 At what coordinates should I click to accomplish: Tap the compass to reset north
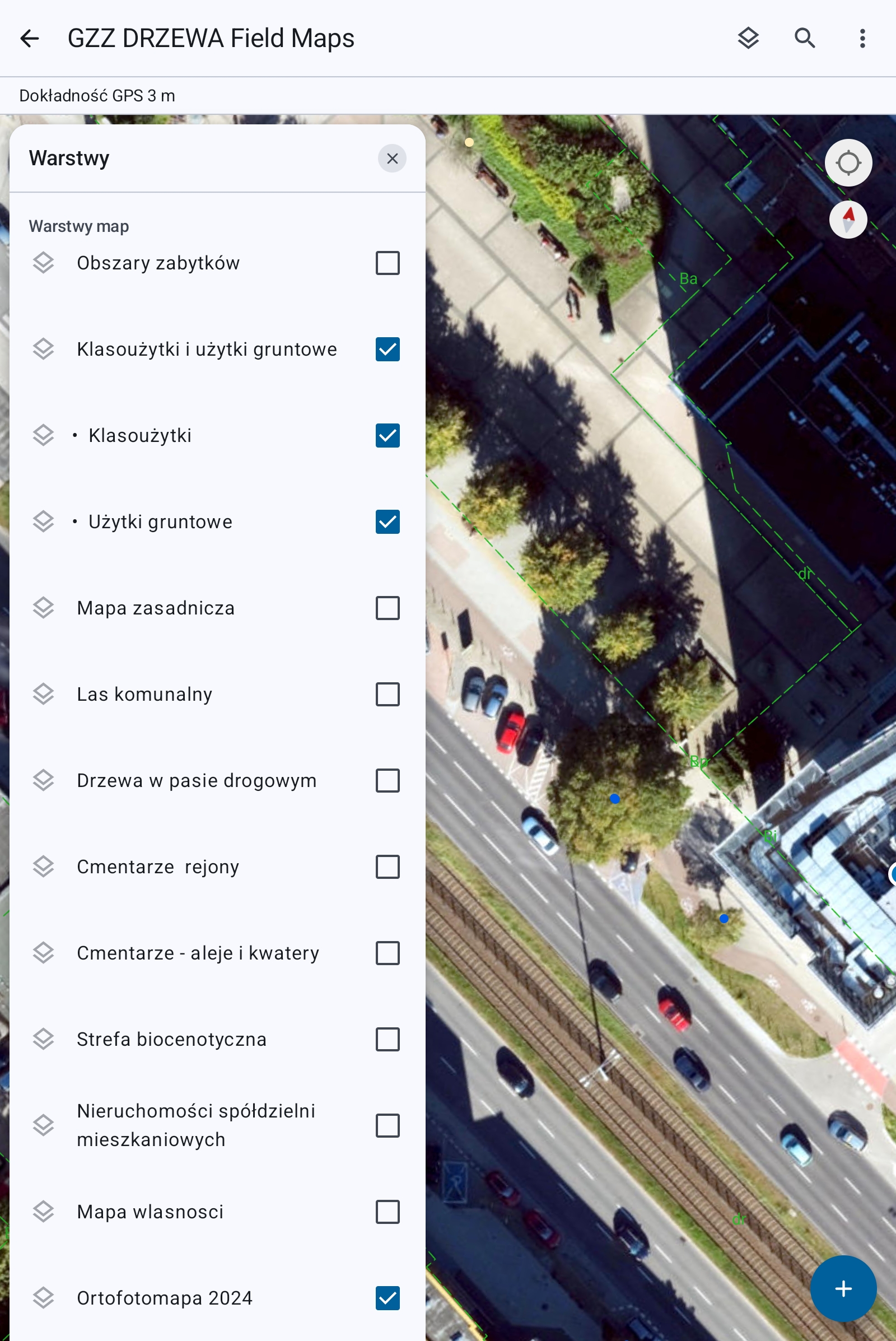click(848, 220)
